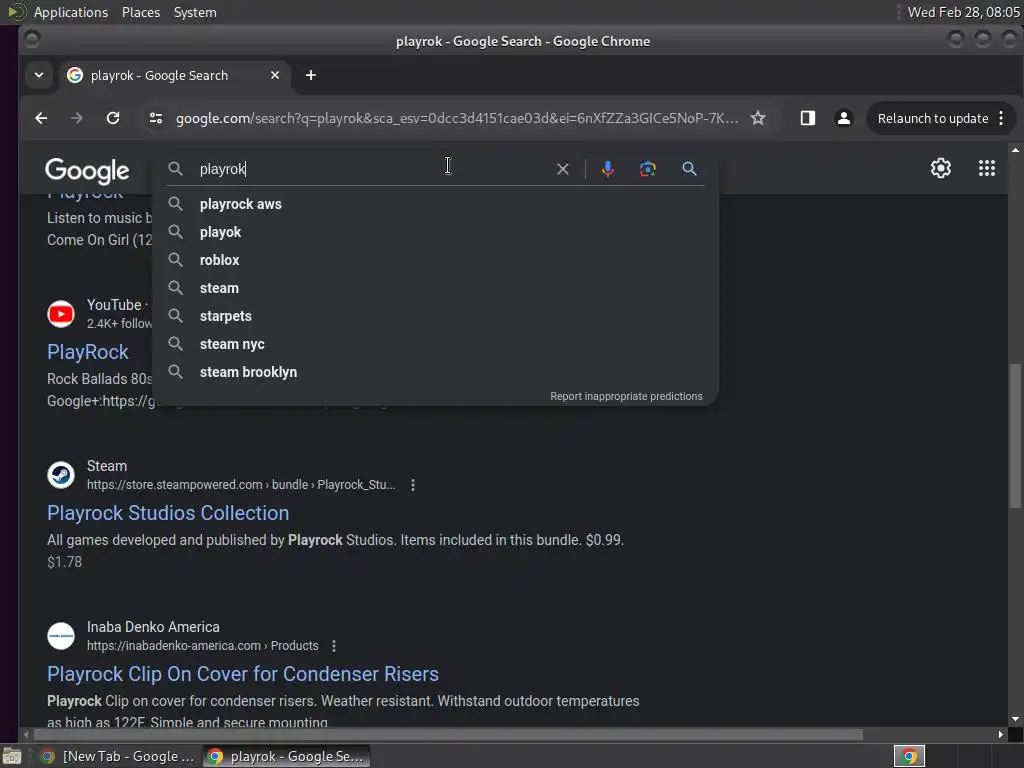Open Playrock Studios Collection link
This screenshot has height=768, width=1024.
pos(168,513)
